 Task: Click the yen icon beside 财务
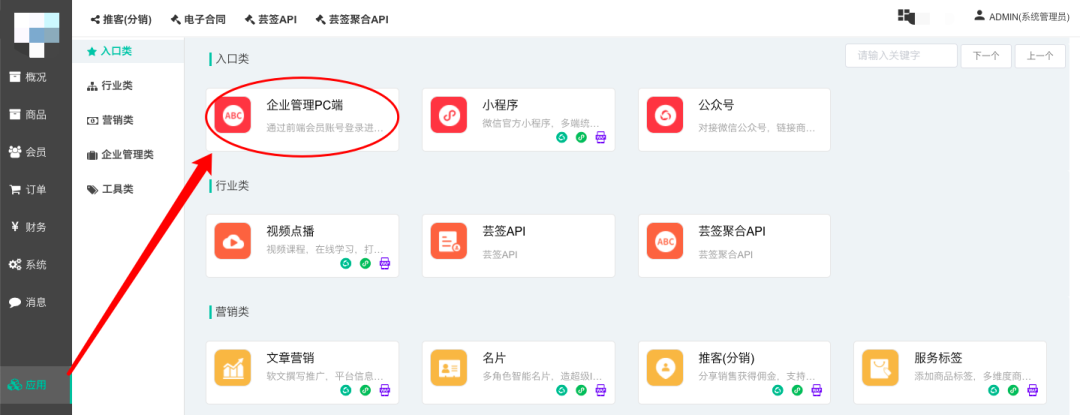(x=14, y=227)
